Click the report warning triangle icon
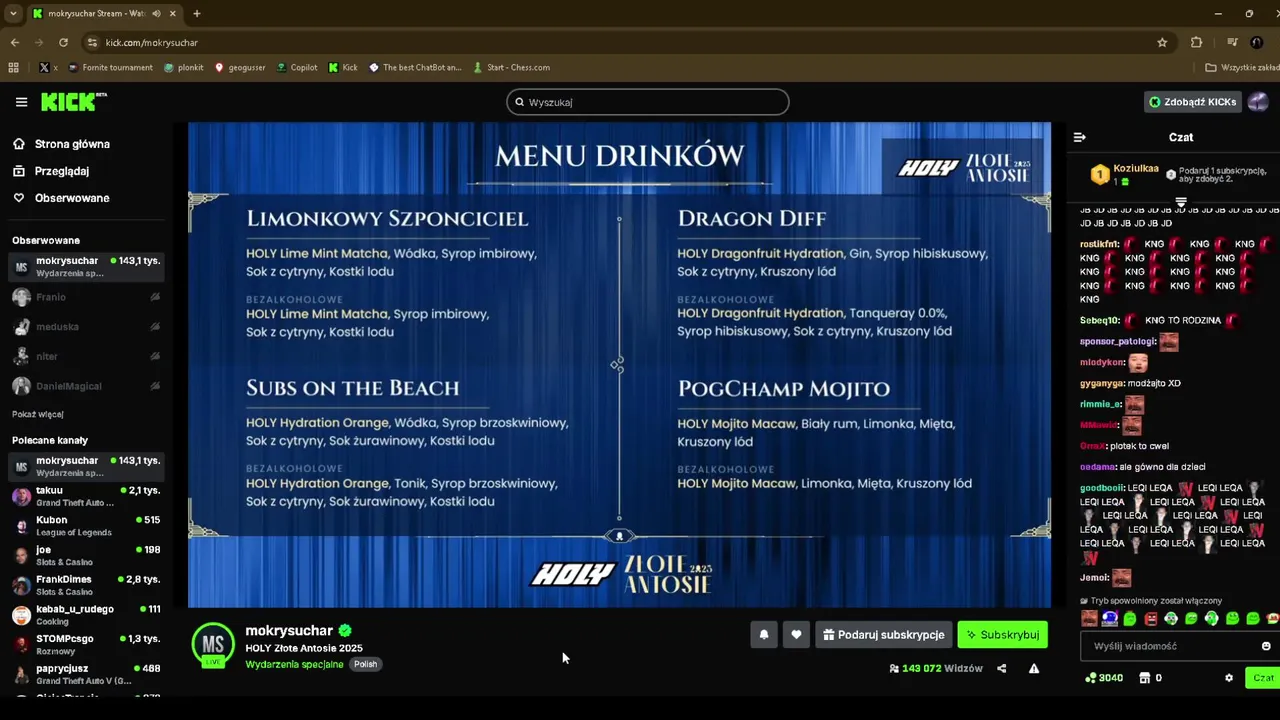The width and height of the screenshot is (1280, 720). pyautogui.click(x=1034, y=668)
